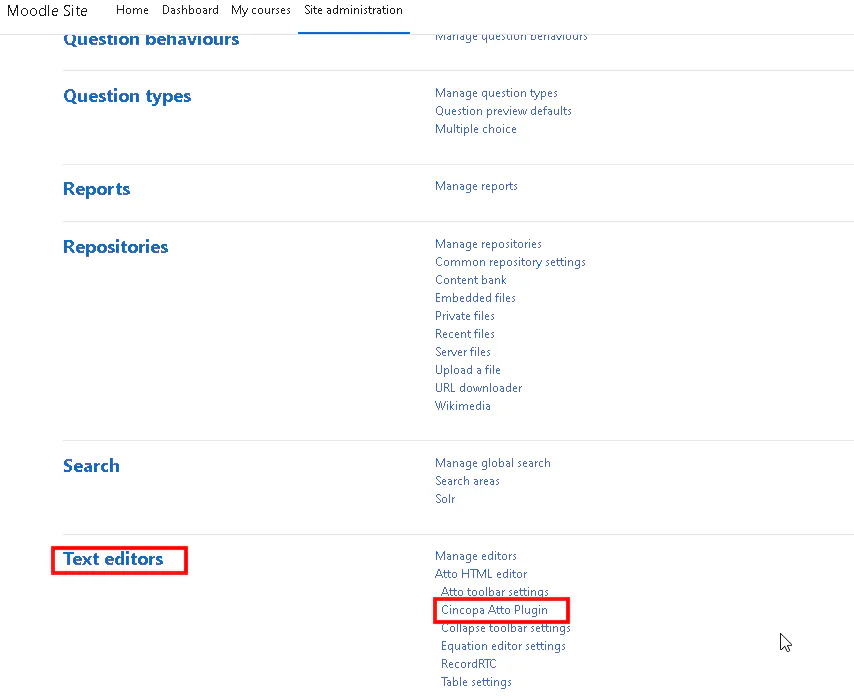Viewport: 854px width, 698px height.
Task: Open the Reports category heading
Action: click(97, 189)
